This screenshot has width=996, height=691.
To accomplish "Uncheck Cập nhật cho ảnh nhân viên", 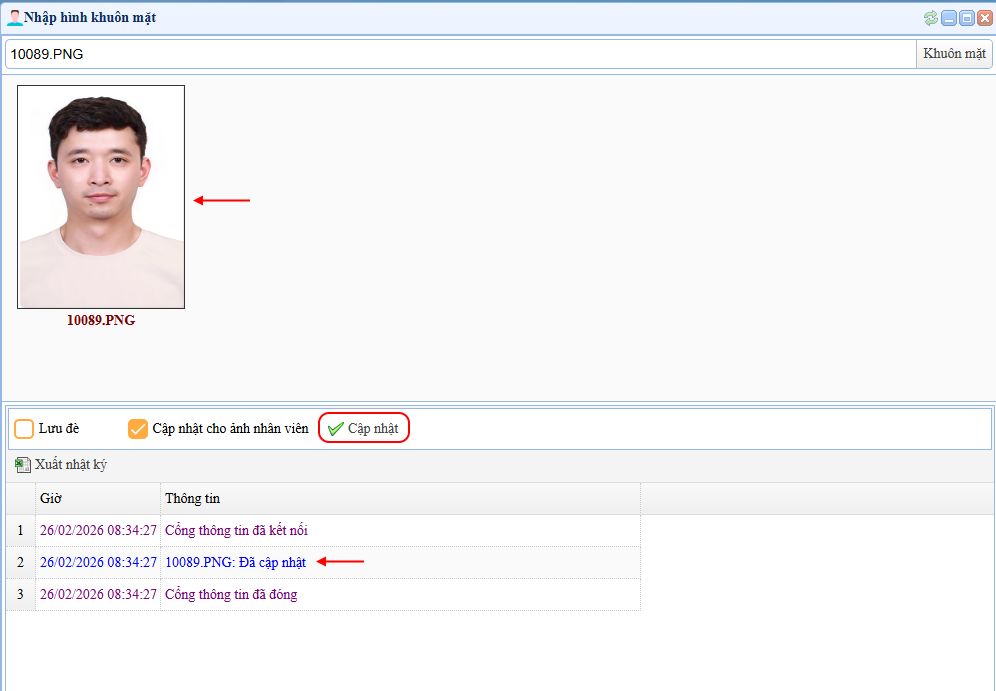I will tap(138, 429).
